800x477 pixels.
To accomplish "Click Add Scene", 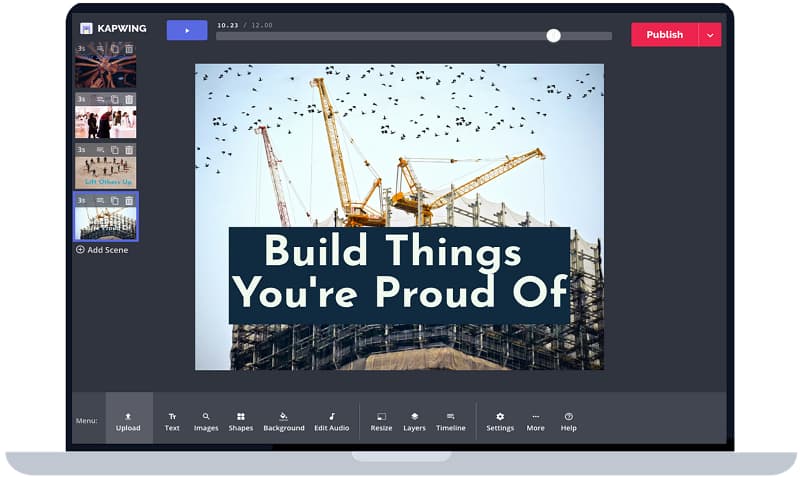I will 102,250.
